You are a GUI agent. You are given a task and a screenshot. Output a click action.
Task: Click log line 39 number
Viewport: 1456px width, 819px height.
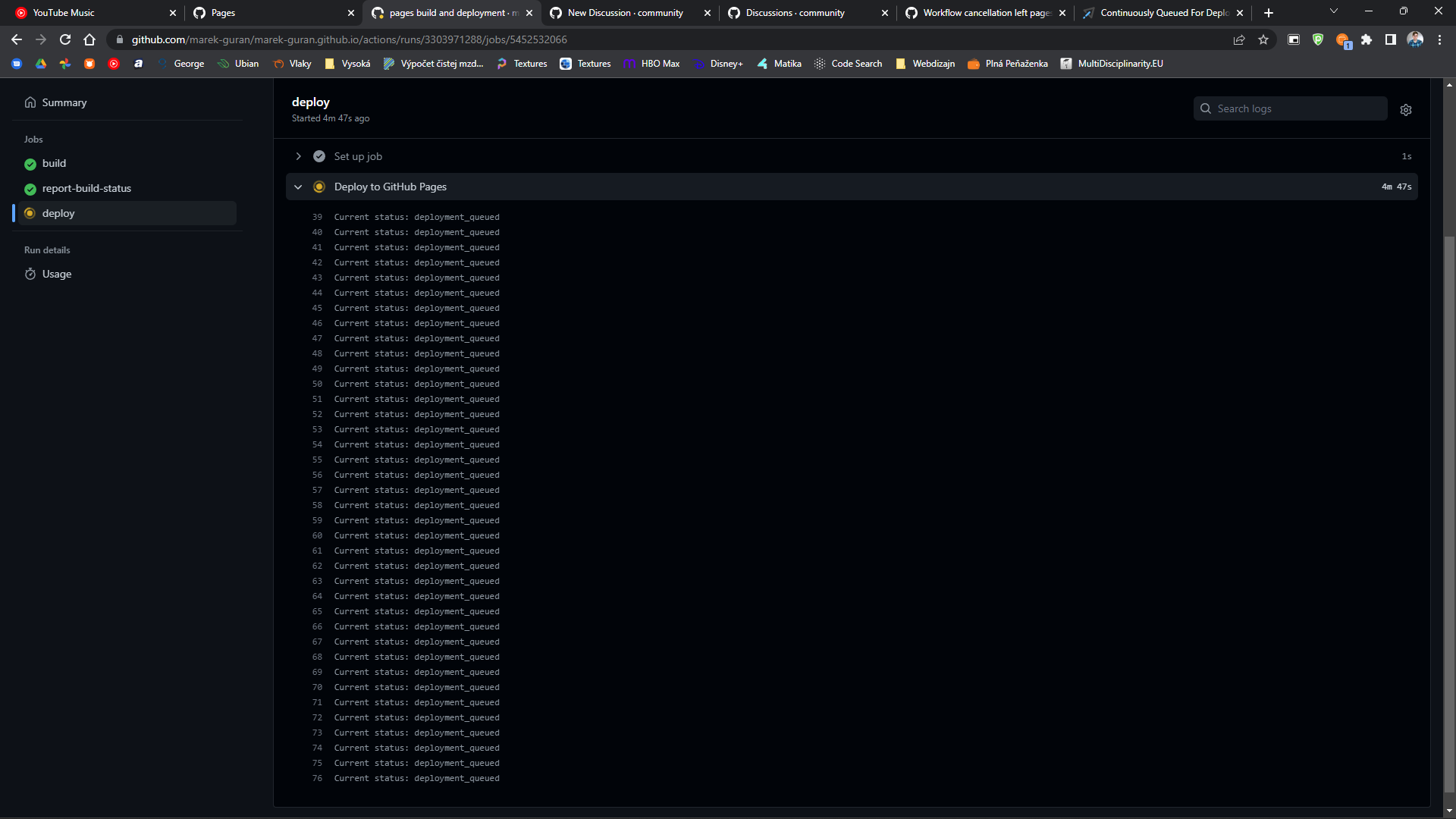click(x=317, y=217)
